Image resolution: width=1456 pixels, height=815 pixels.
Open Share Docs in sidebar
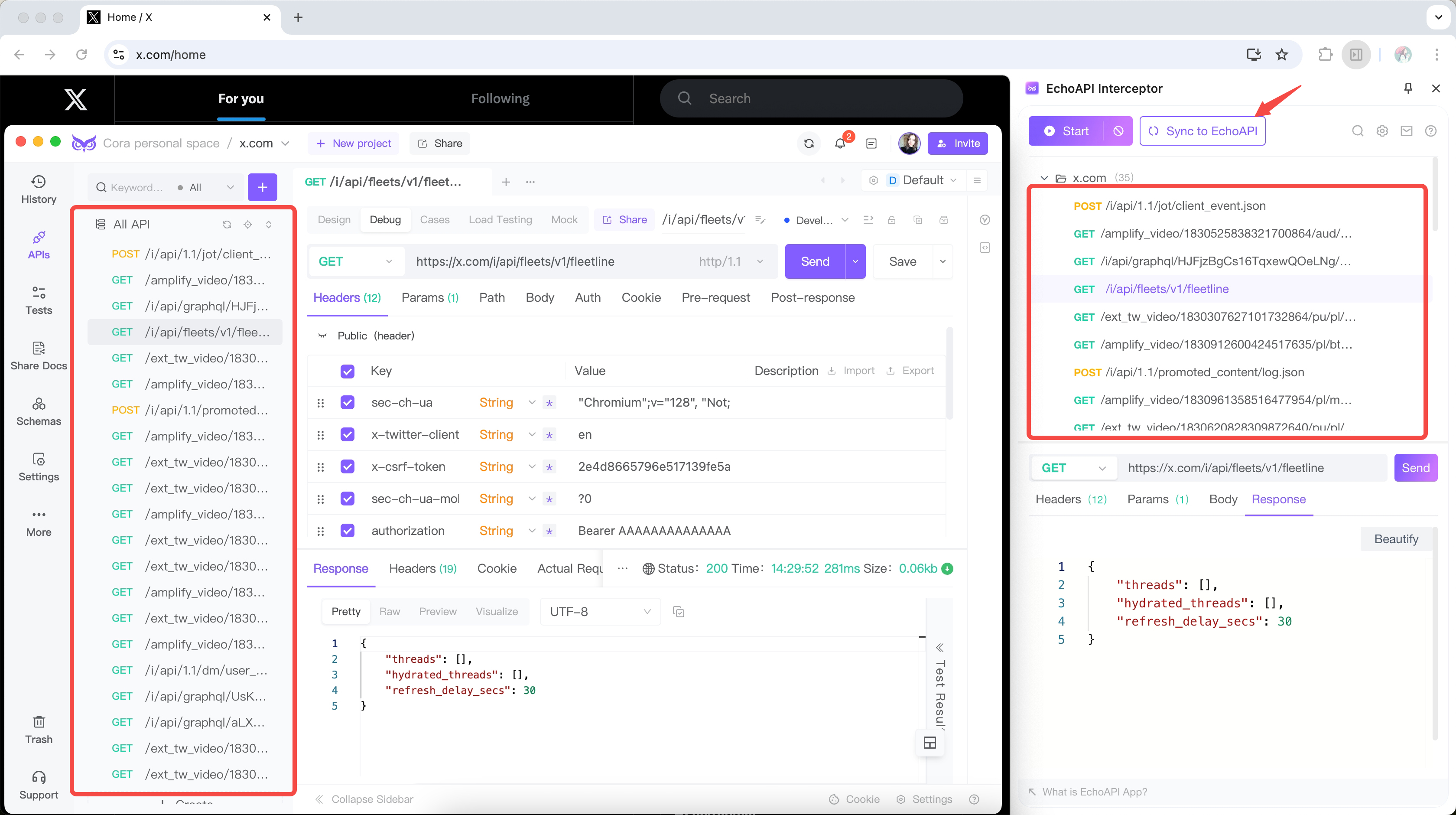(x=39, y=355)
